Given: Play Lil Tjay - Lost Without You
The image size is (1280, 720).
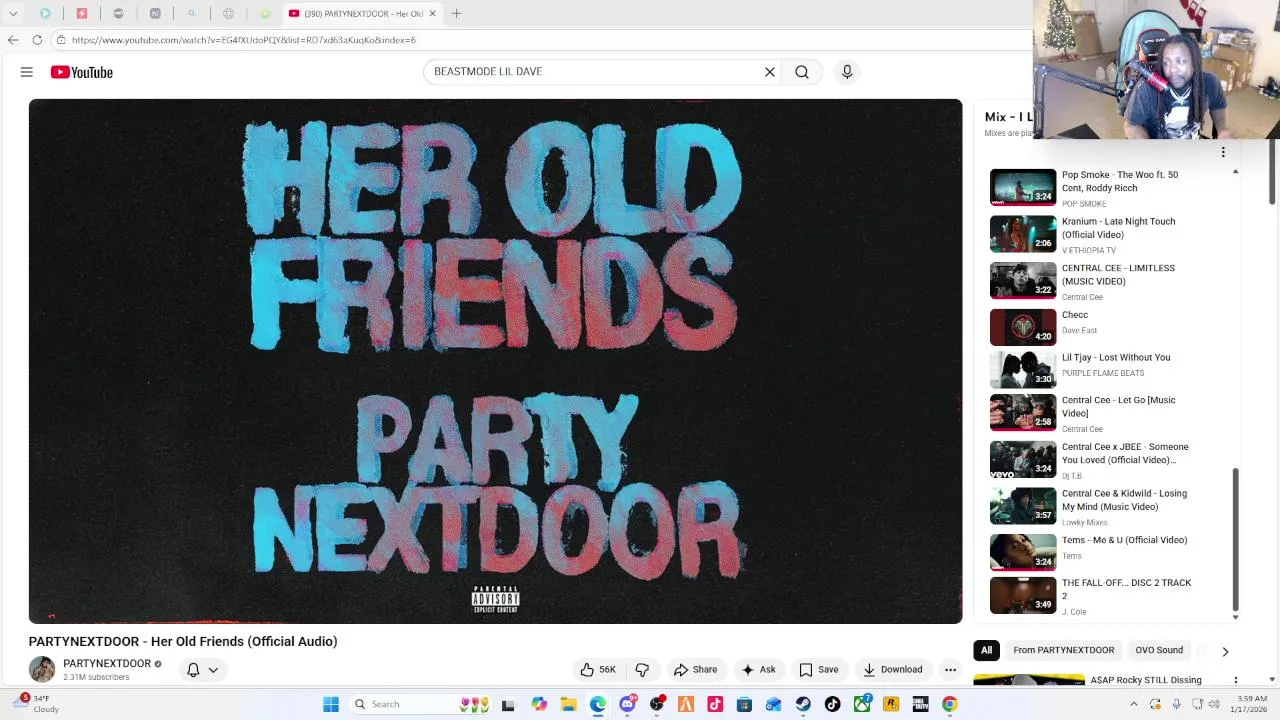Looking at the screenshot, I should click(1093, 369).
